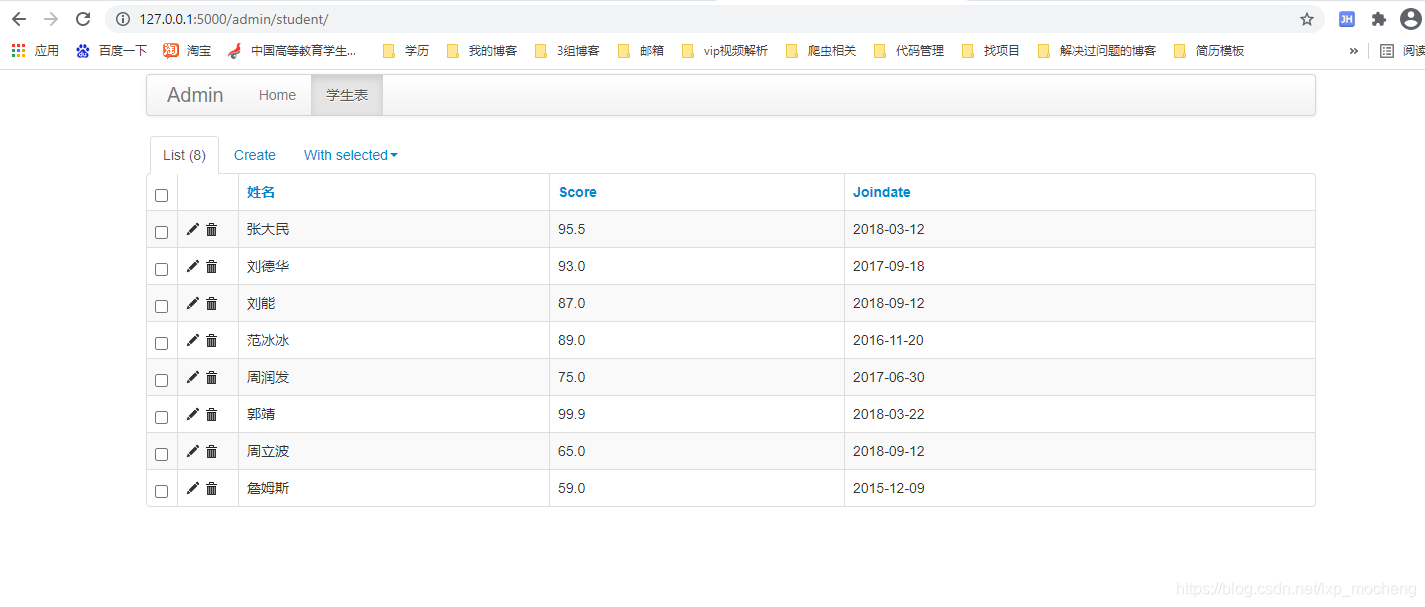Mark the 詹姆斯 row checkbox

[x=161, y=491]
